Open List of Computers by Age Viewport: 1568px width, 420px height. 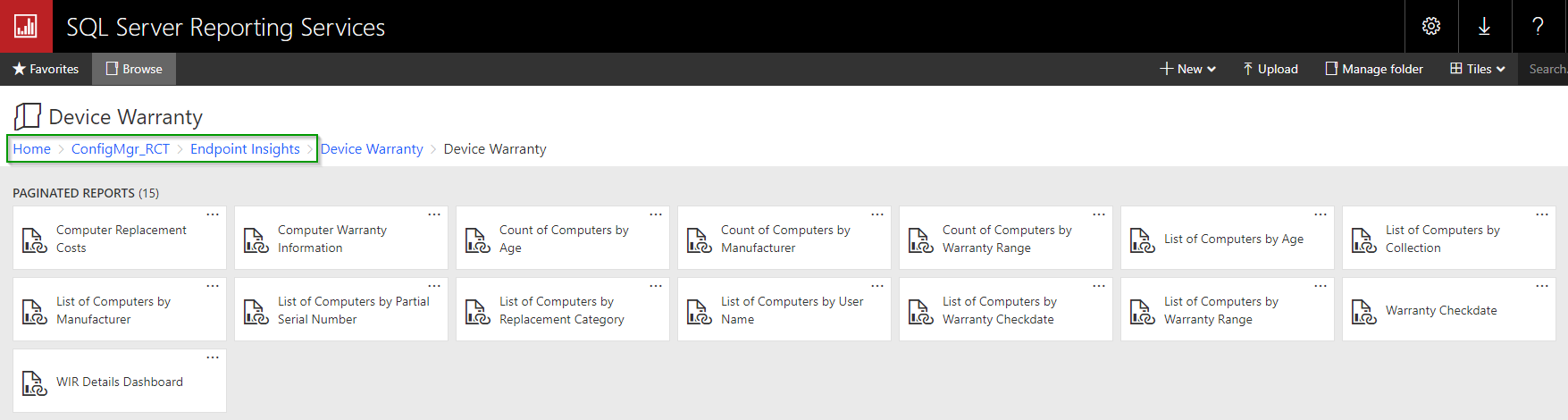(x=1228, y=238)
